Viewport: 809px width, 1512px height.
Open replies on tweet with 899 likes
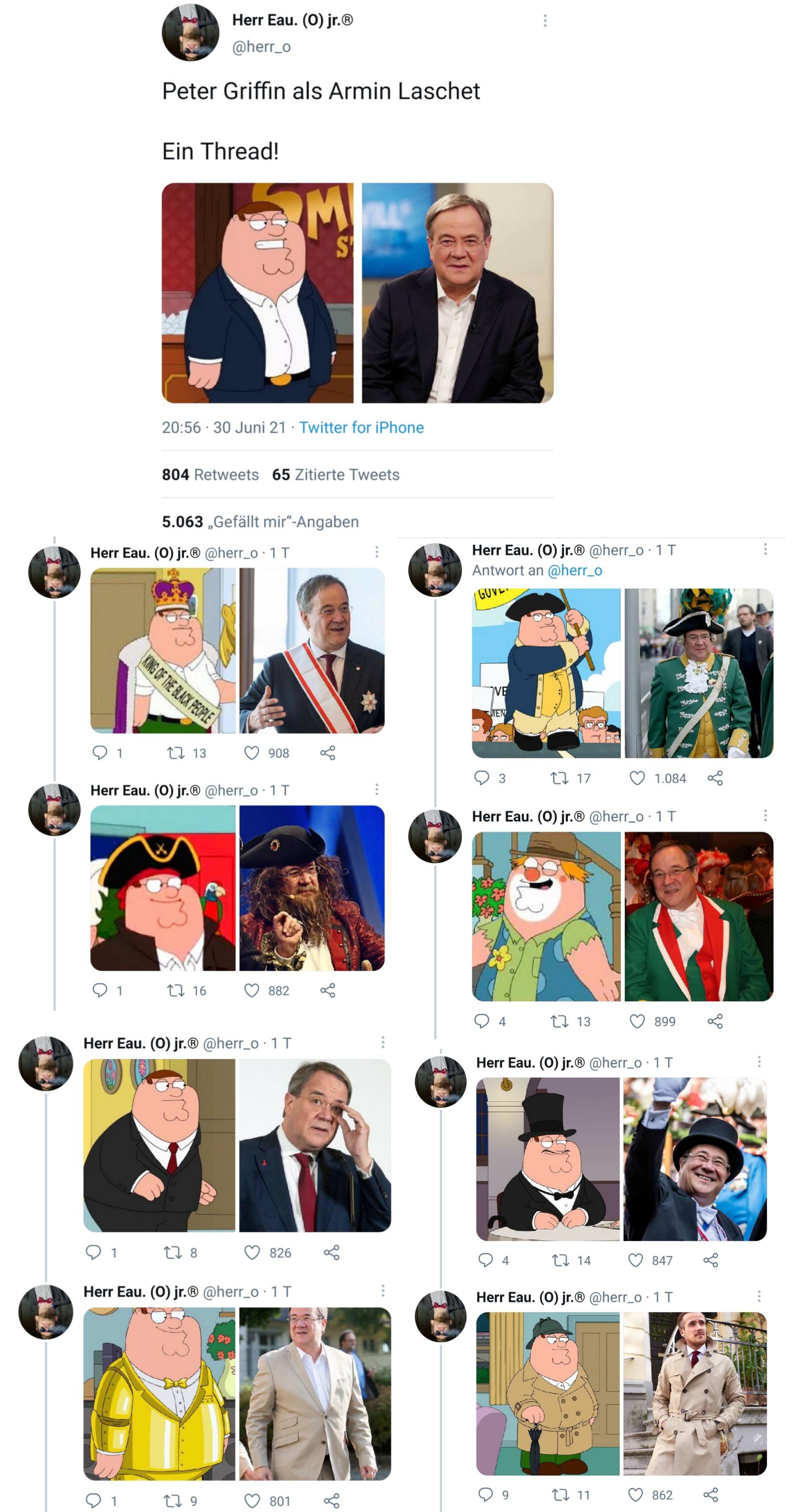pos(482,1021)
